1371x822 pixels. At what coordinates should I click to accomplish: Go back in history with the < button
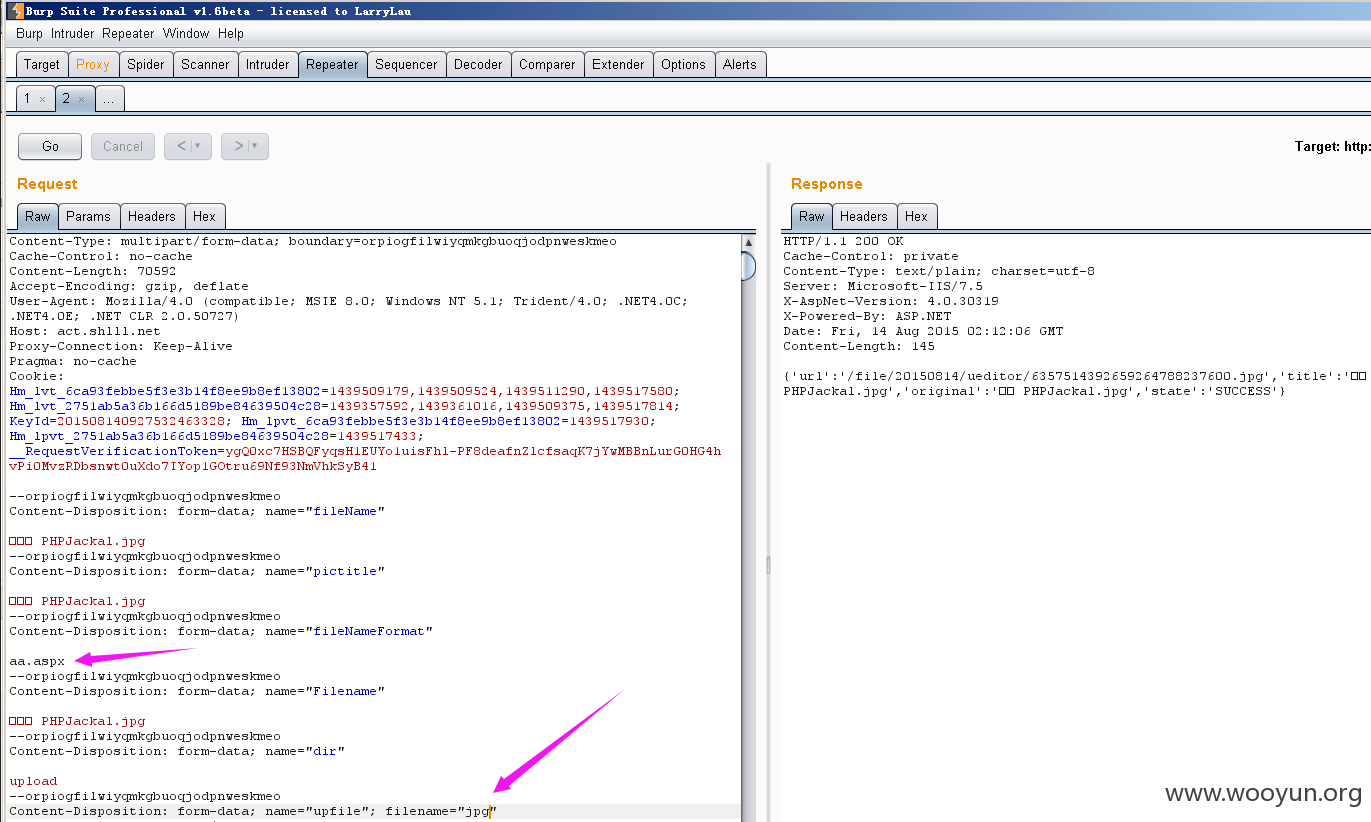(x=181, y=146)
